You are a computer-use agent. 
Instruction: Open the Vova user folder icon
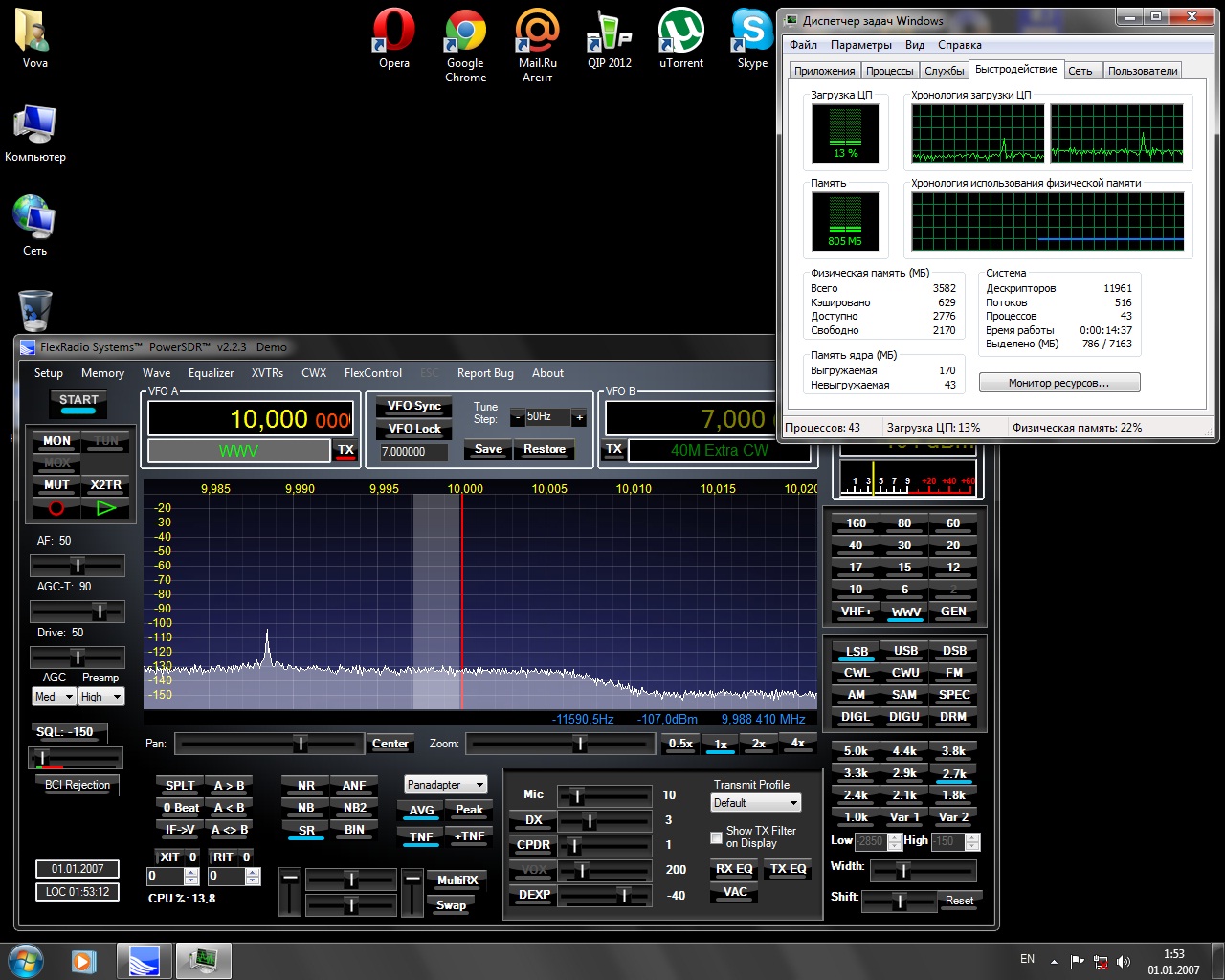click(34, 38)
